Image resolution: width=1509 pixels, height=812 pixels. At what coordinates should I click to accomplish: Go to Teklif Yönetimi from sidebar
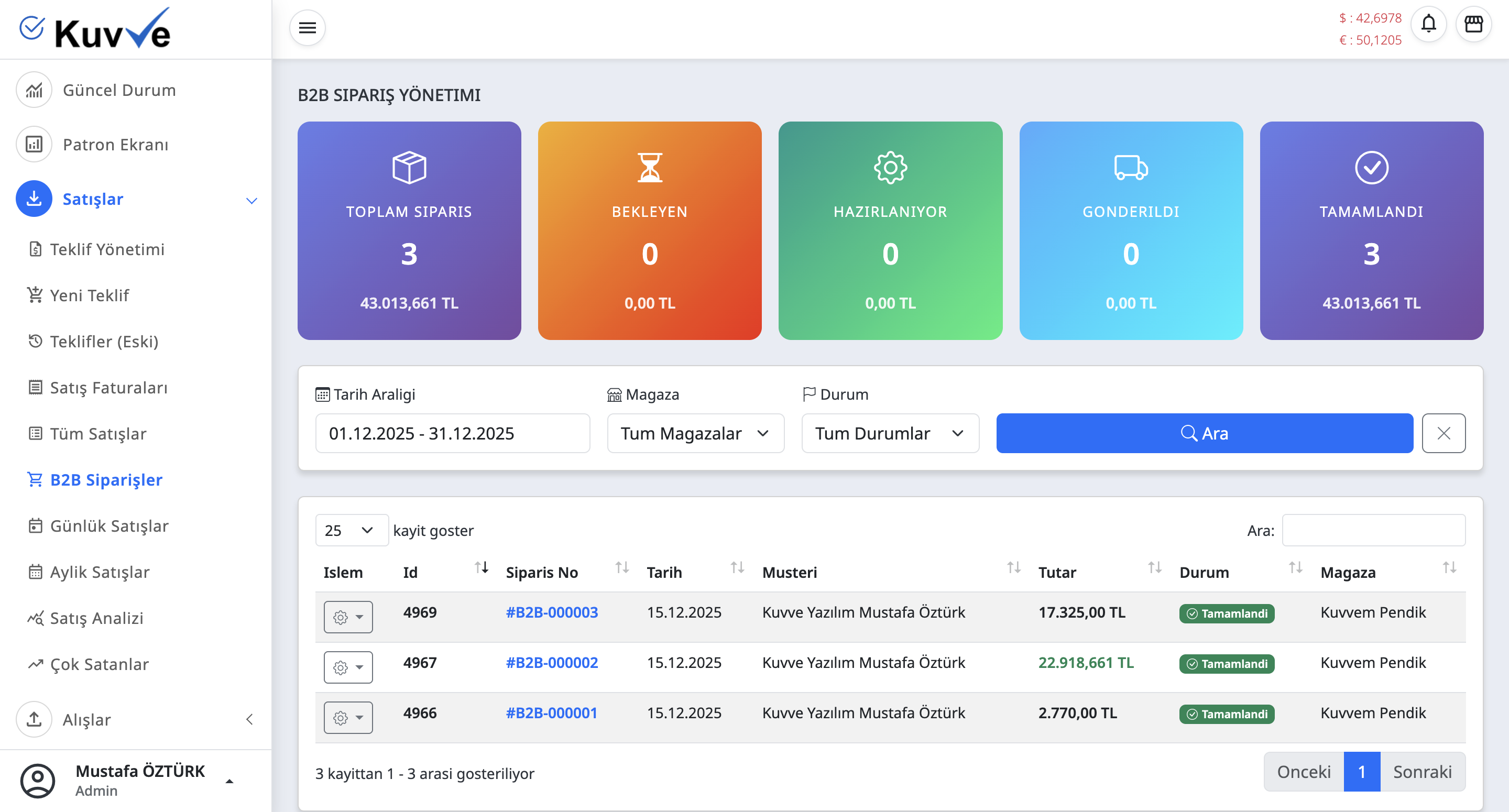(x=107, y=249)
